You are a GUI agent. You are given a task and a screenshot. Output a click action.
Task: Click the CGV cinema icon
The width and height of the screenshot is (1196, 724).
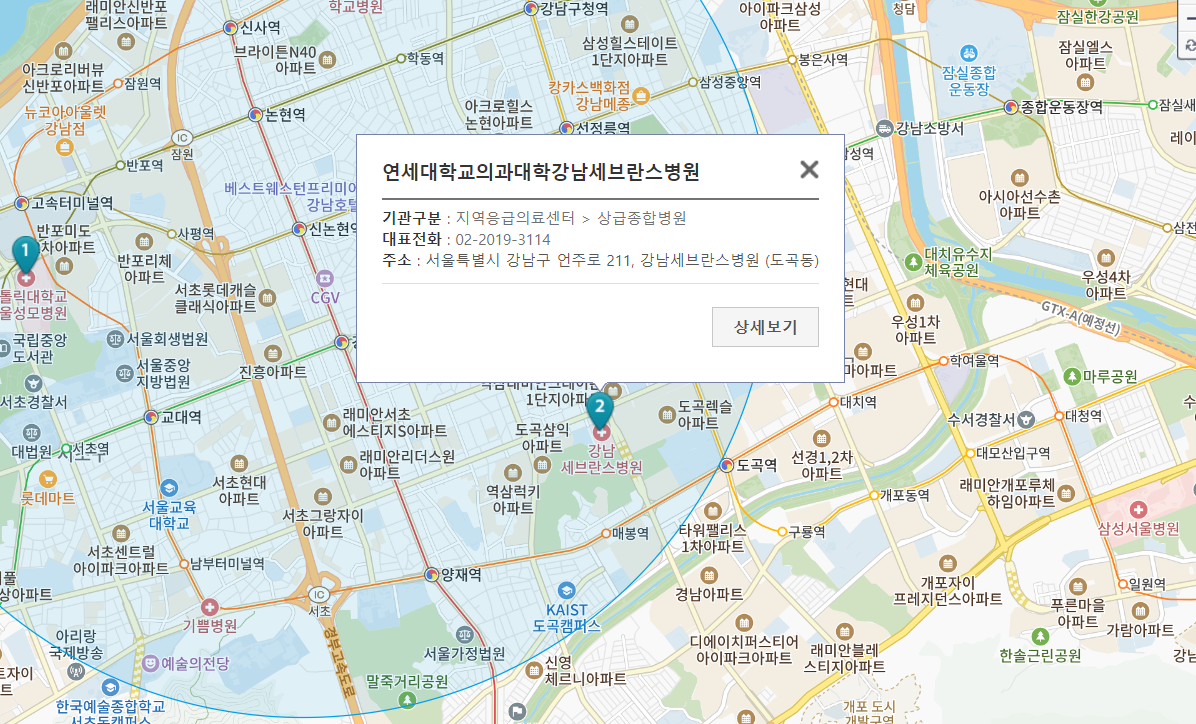[x=325, y=278]
